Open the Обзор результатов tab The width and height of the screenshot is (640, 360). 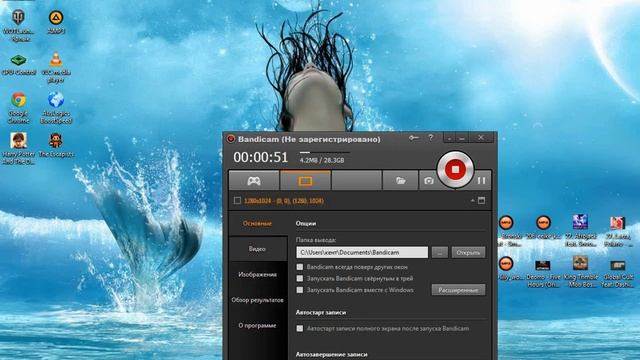[x=257, y=300]
